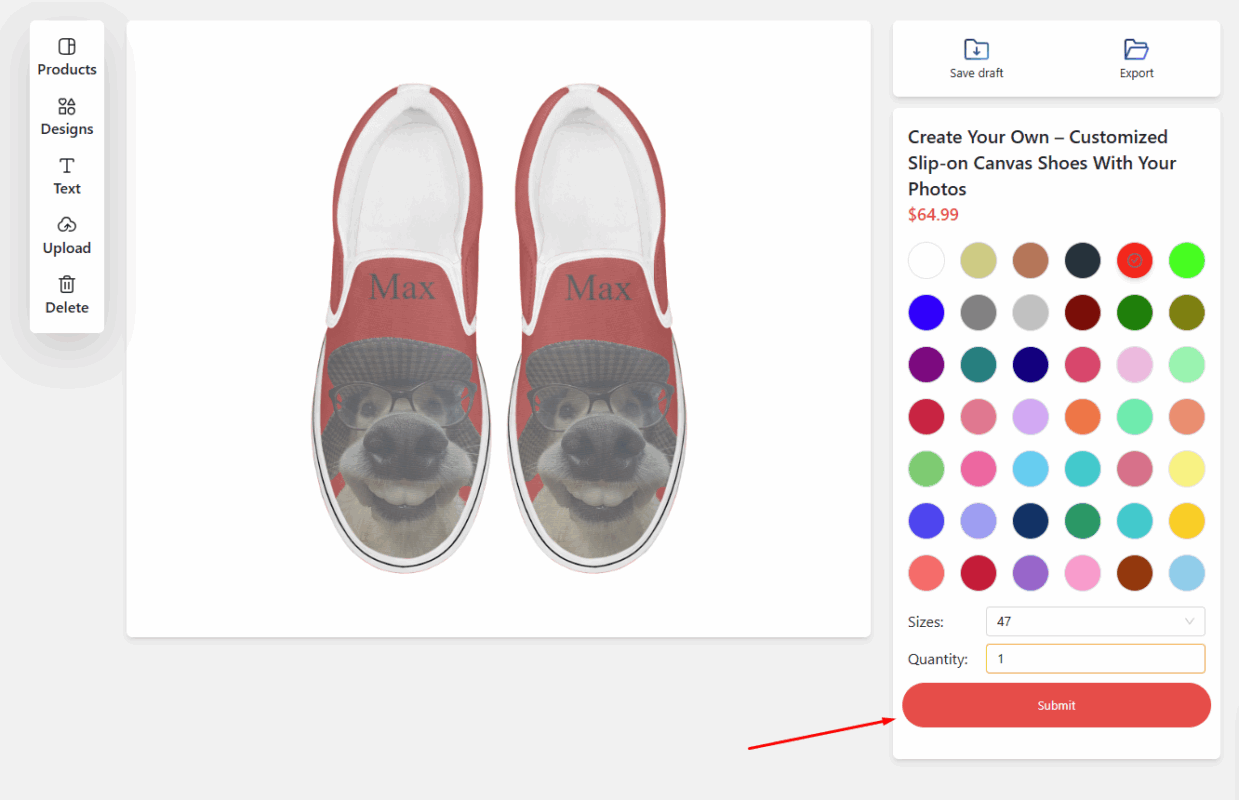Click the selected red swatch with checkmark
This screenshot has height=800, width=1239.
click(x=1134, y=261)
